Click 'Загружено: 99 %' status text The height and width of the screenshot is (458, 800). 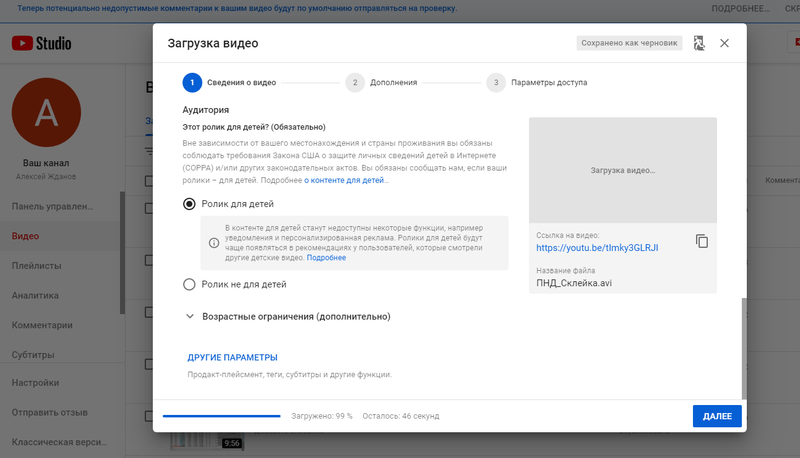pos(321,416)
